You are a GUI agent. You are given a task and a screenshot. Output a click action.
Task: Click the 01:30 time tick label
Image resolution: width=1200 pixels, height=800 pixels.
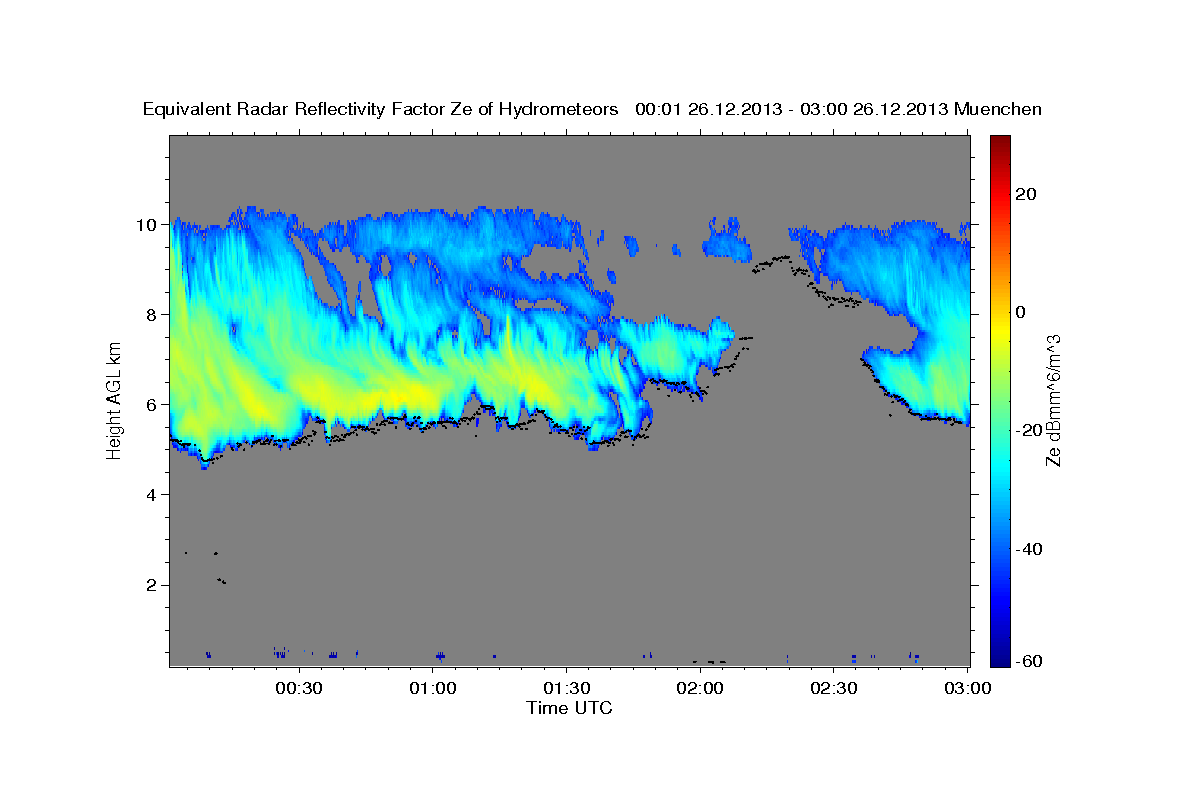coord(567,689)
